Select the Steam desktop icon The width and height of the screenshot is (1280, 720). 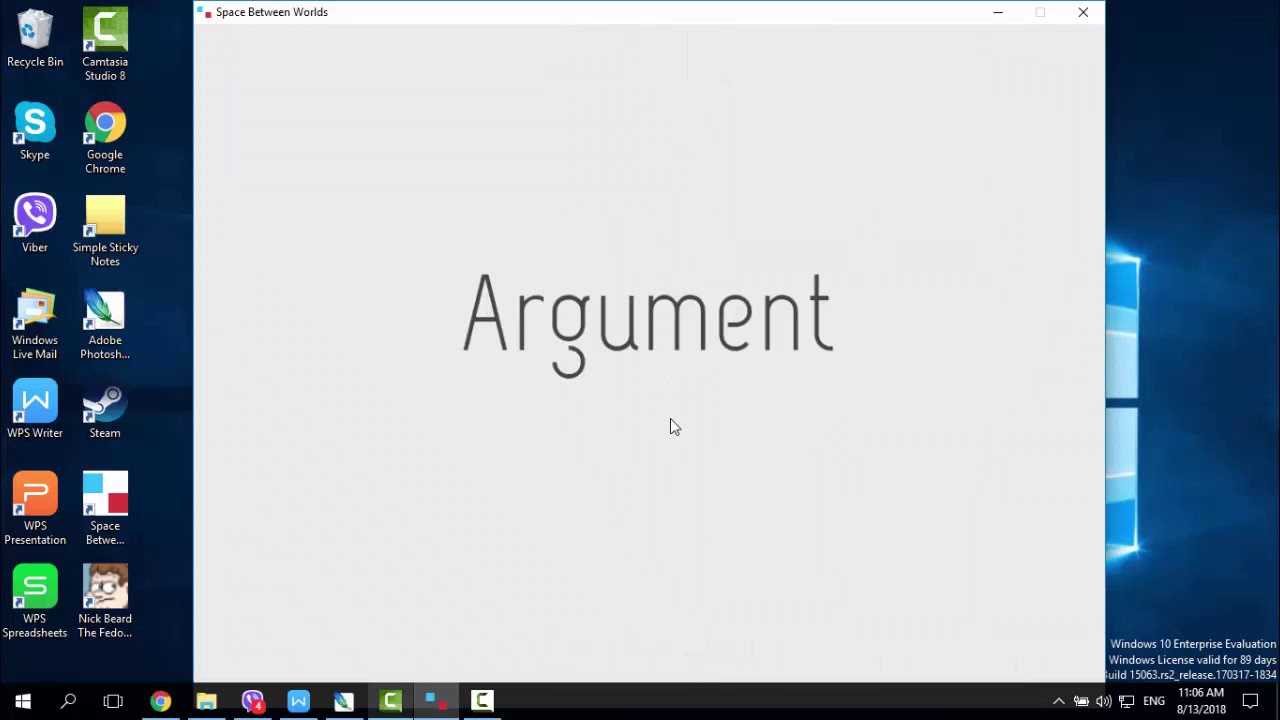click(105, 410)
